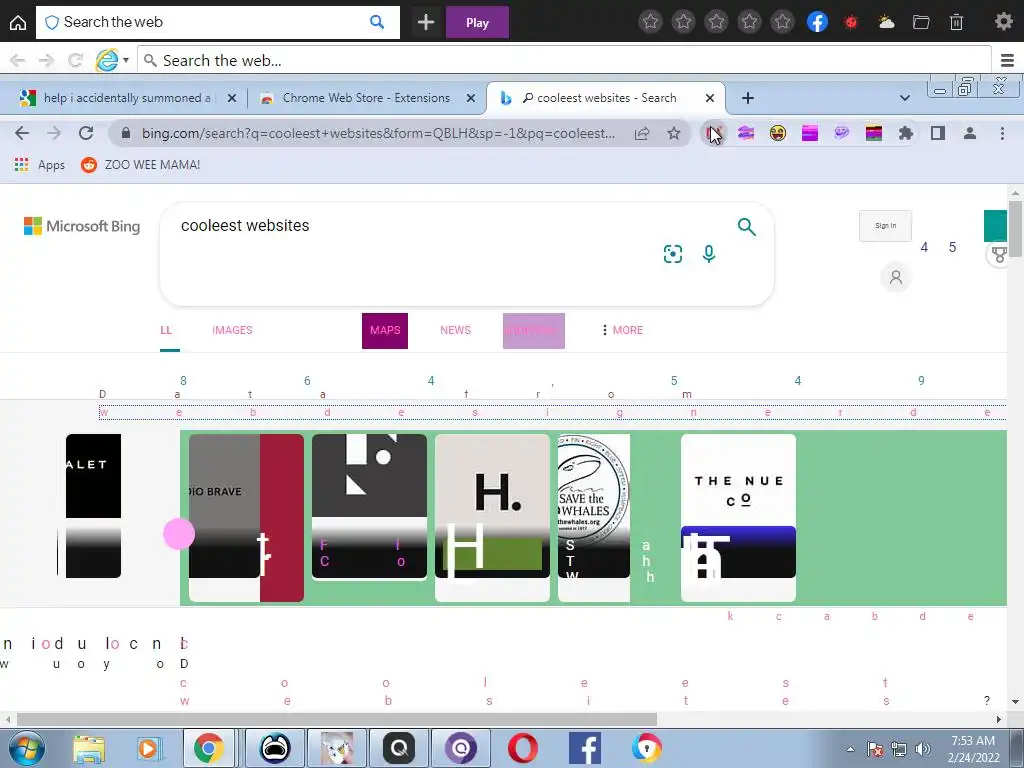This screenshot has height=768, width=1024.
Task: Open the Chrome profile avatar
Action: click(x=970, y=133)
